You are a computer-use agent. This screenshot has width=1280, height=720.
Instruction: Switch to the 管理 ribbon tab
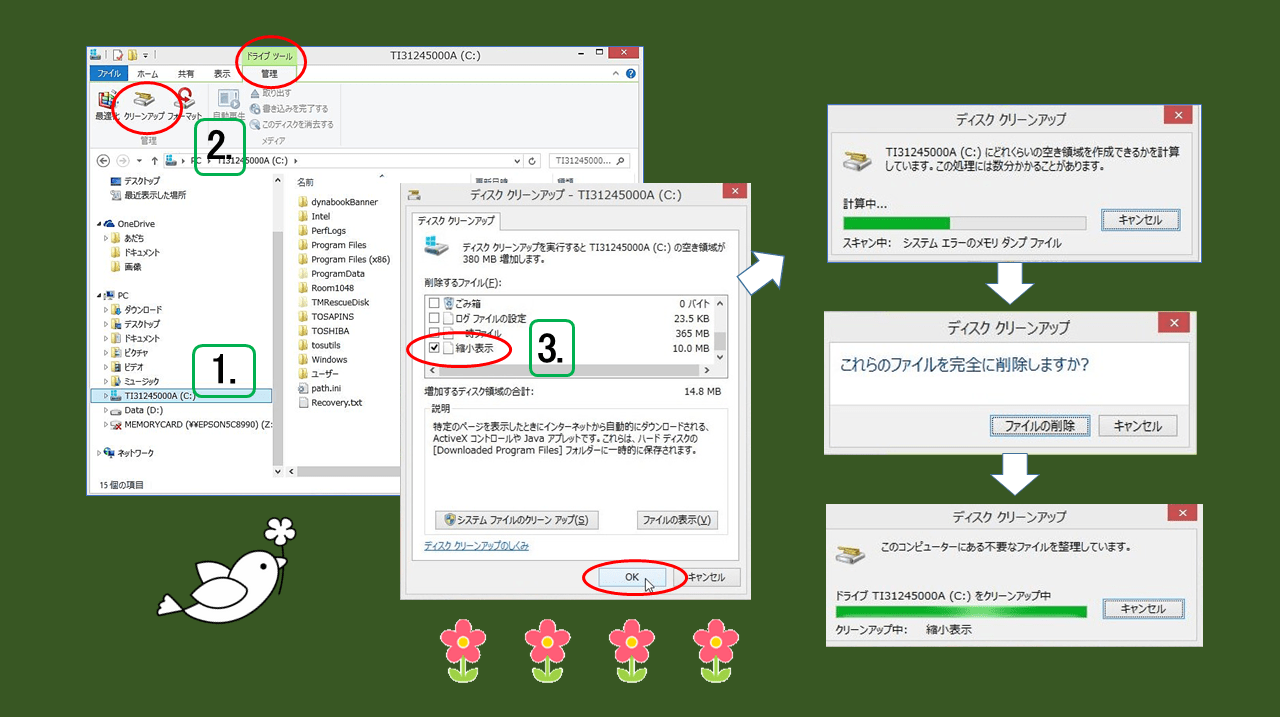pos(271,73)
